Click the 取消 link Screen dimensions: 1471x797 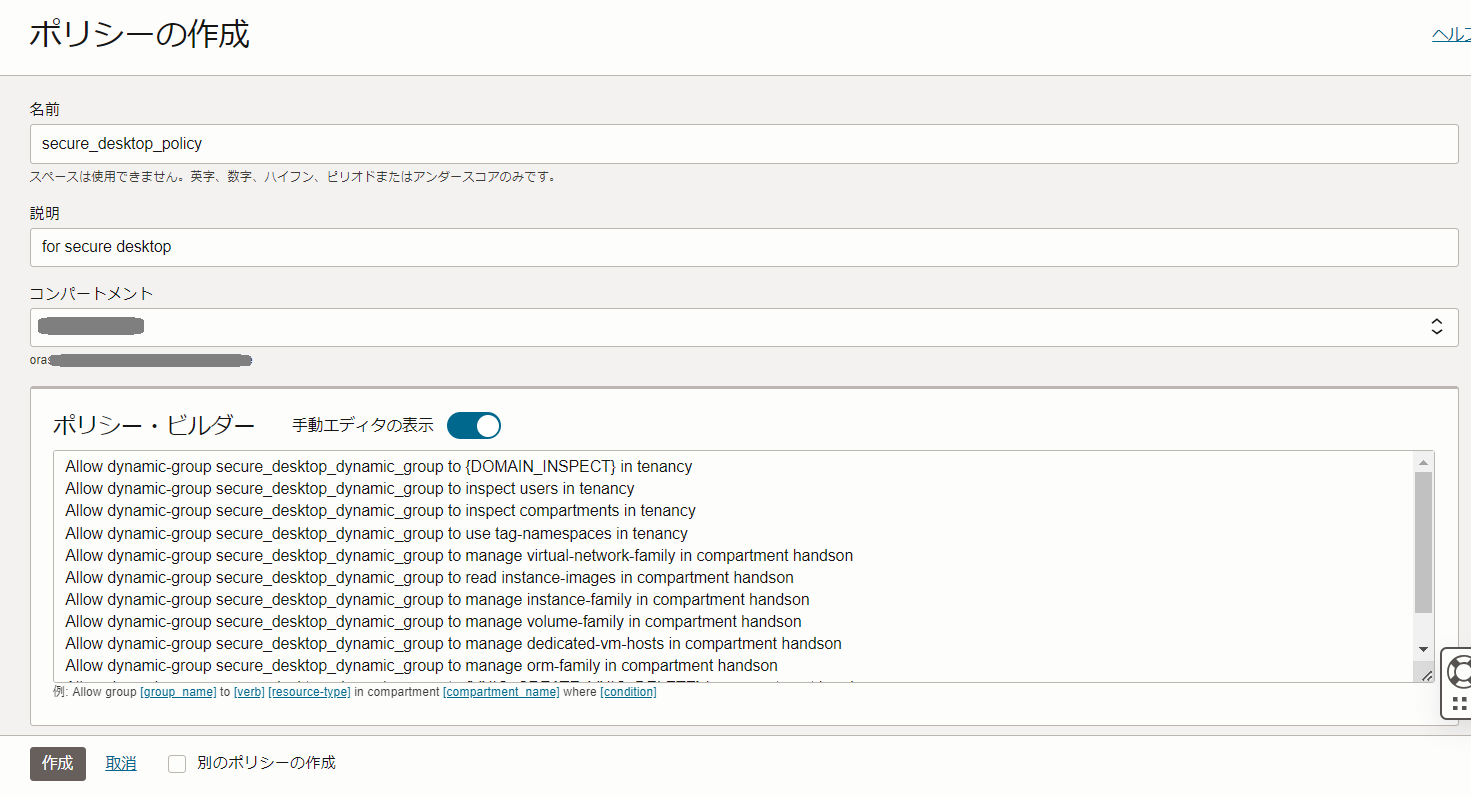(120, 763)
